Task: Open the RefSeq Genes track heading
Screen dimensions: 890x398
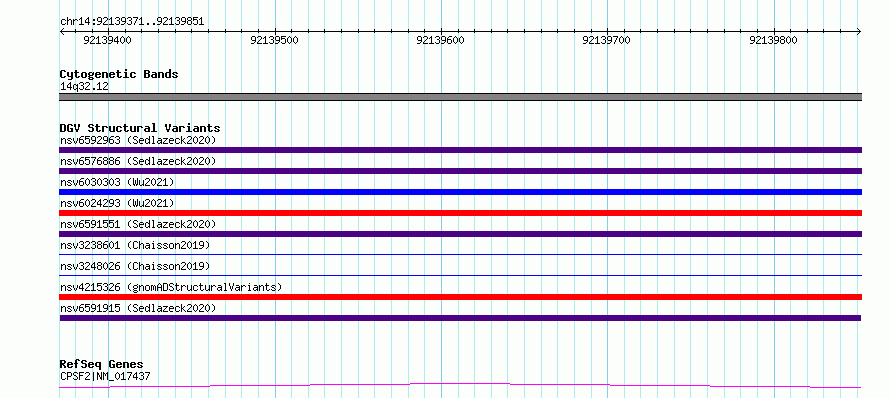Action: tap(101, 364)
